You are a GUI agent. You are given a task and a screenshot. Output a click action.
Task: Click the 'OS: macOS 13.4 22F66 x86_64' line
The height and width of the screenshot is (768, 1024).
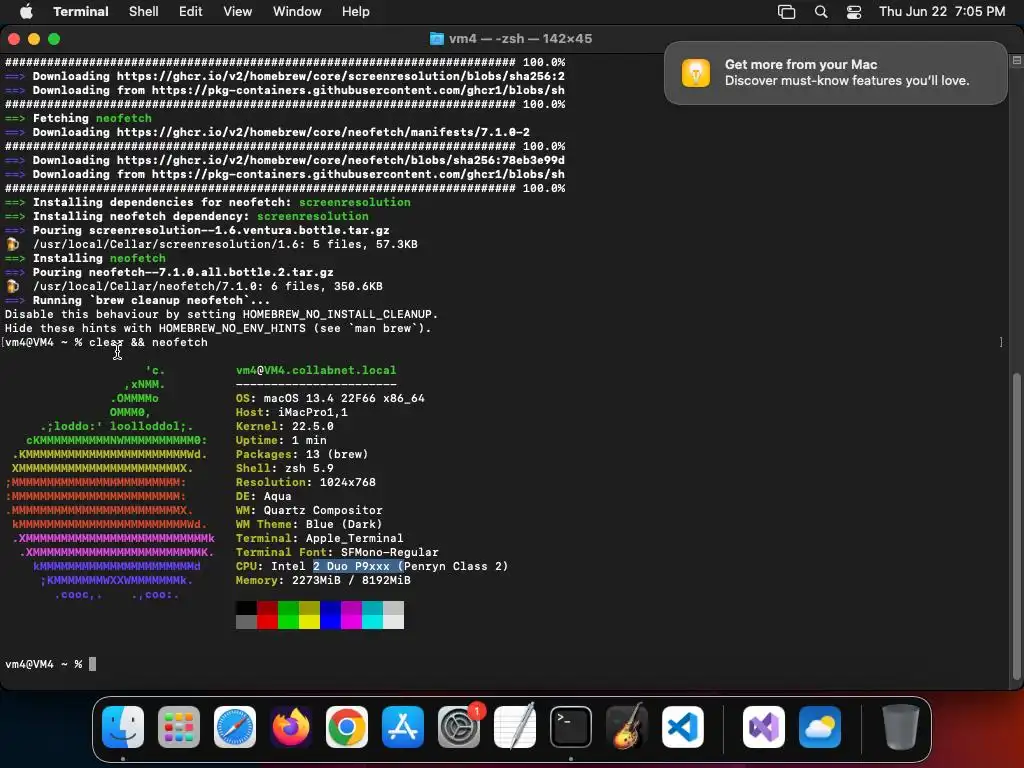point(330,398)
